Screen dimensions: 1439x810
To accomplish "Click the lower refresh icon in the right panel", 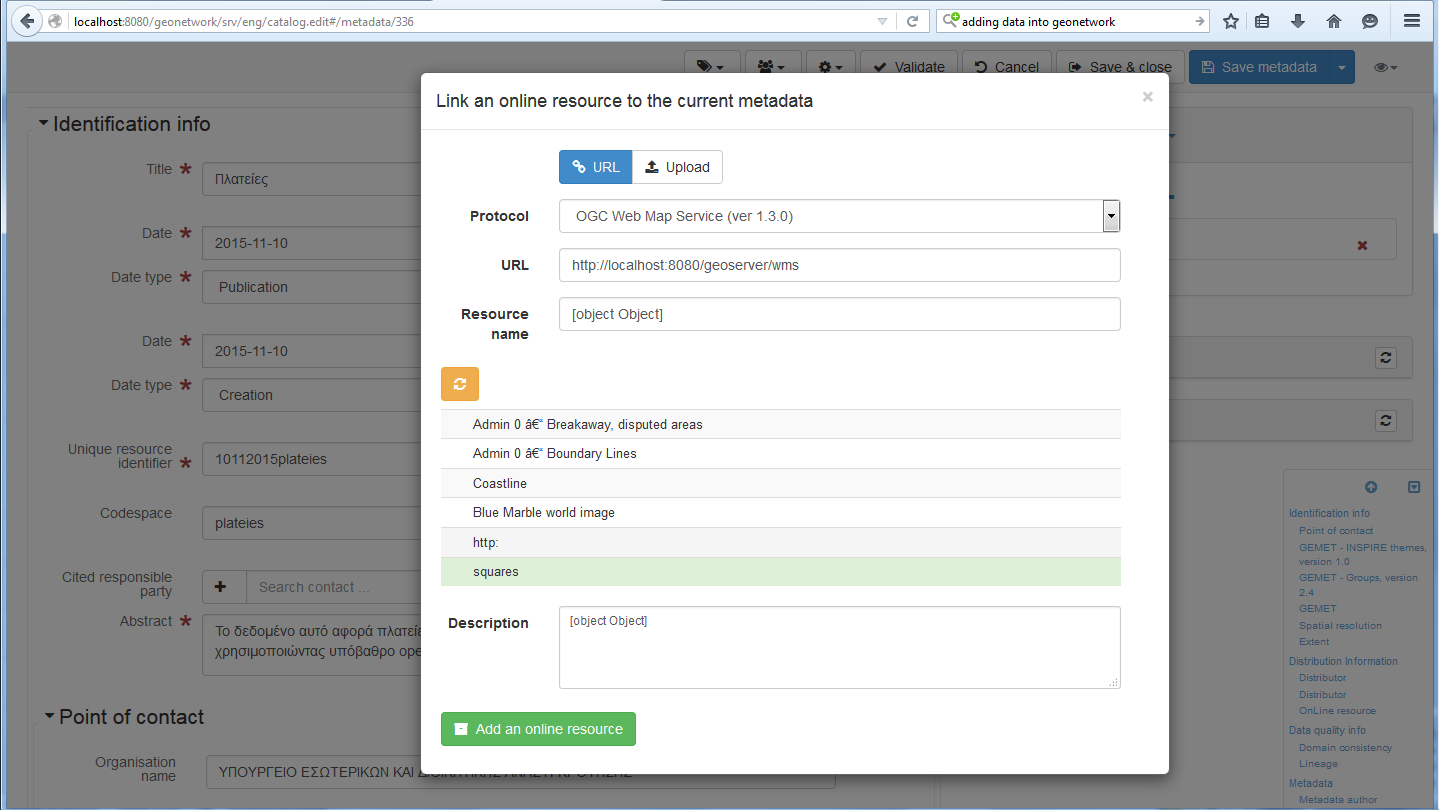I will (1385, 421).
